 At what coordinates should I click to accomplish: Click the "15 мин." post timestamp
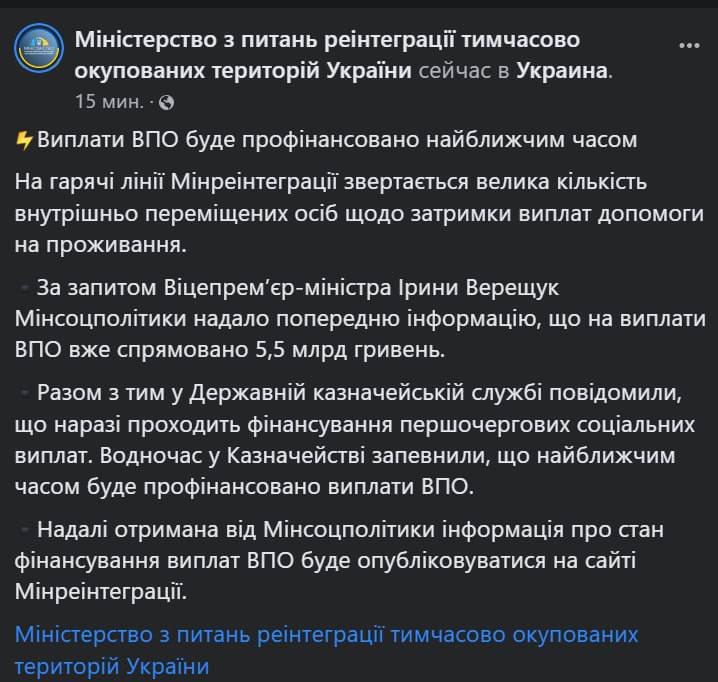point(110,102)
